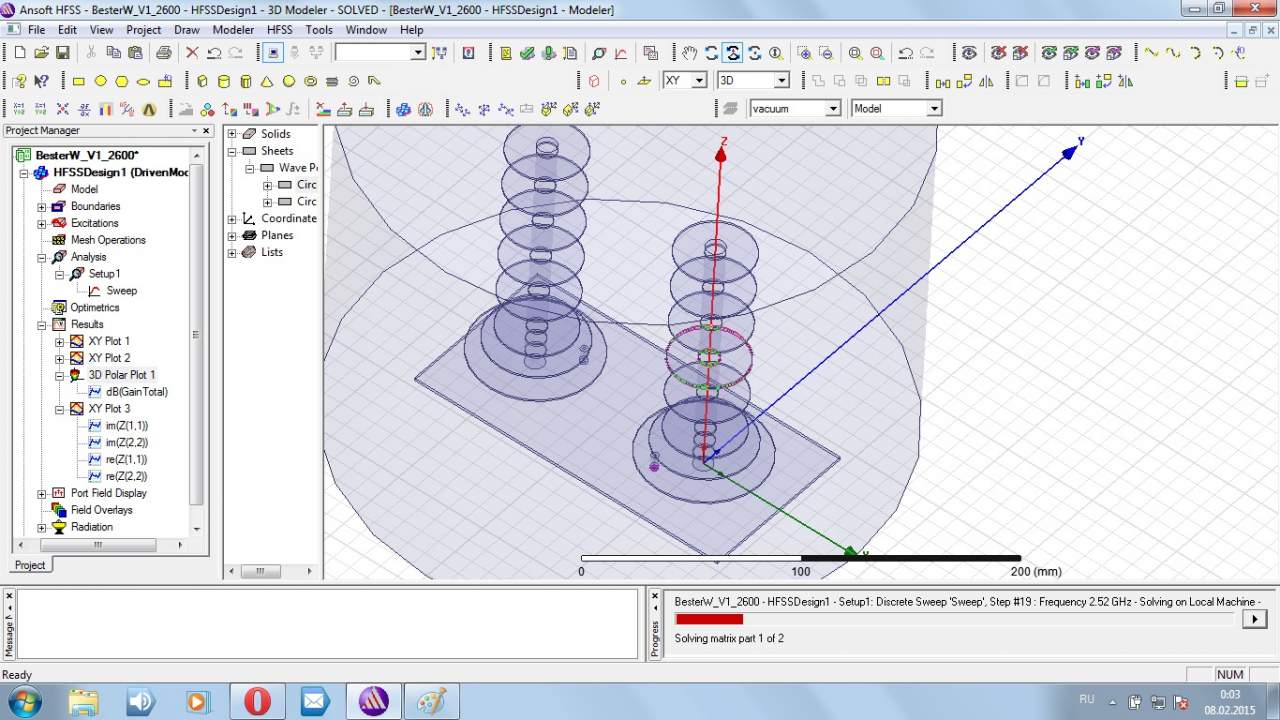Select the Draw cone tool
Screen dimensions: 1280x720
click(x=267, y=81)
